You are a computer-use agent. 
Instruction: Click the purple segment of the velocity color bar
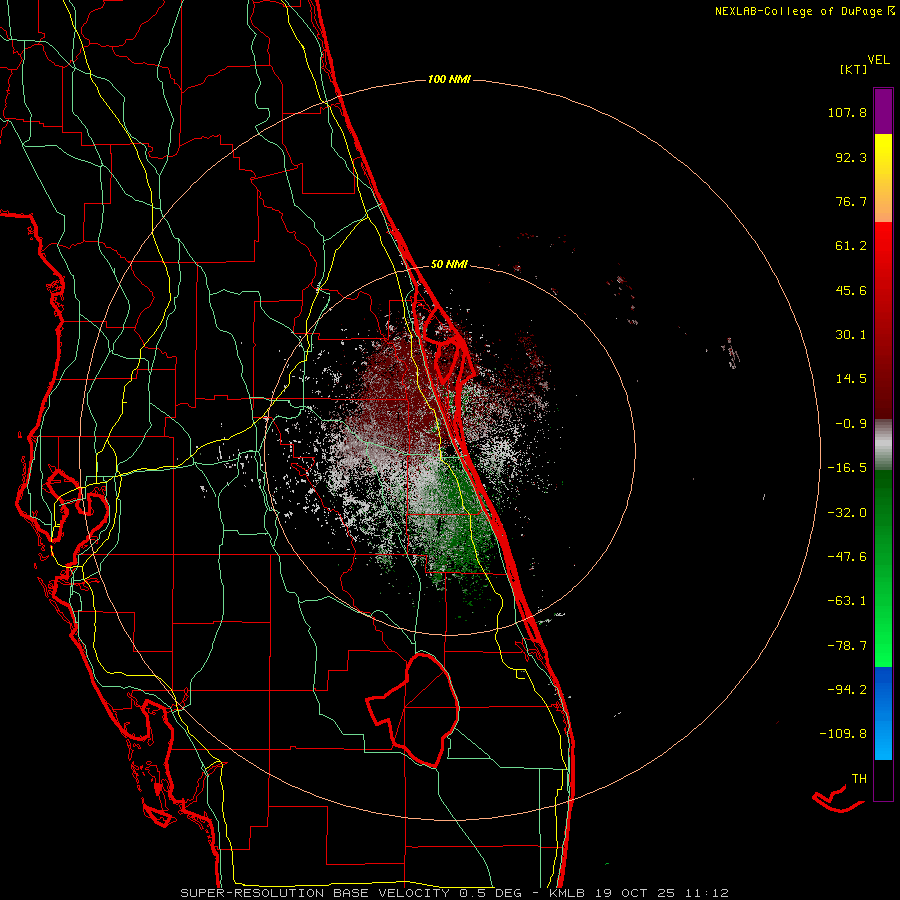pyautogui.click(x=883, y=111)
